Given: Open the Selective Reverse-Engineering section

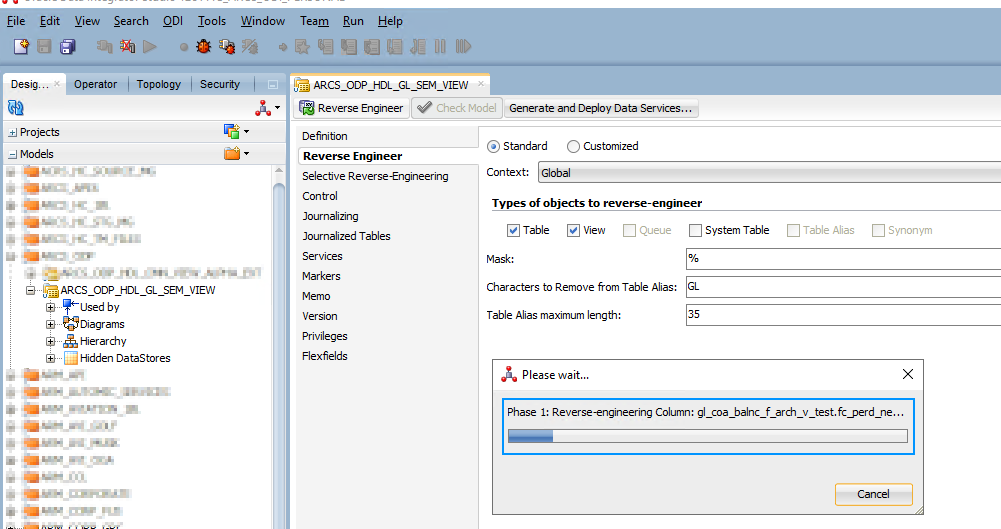Looking at the screenshot, I should click(x=375, y=176).
